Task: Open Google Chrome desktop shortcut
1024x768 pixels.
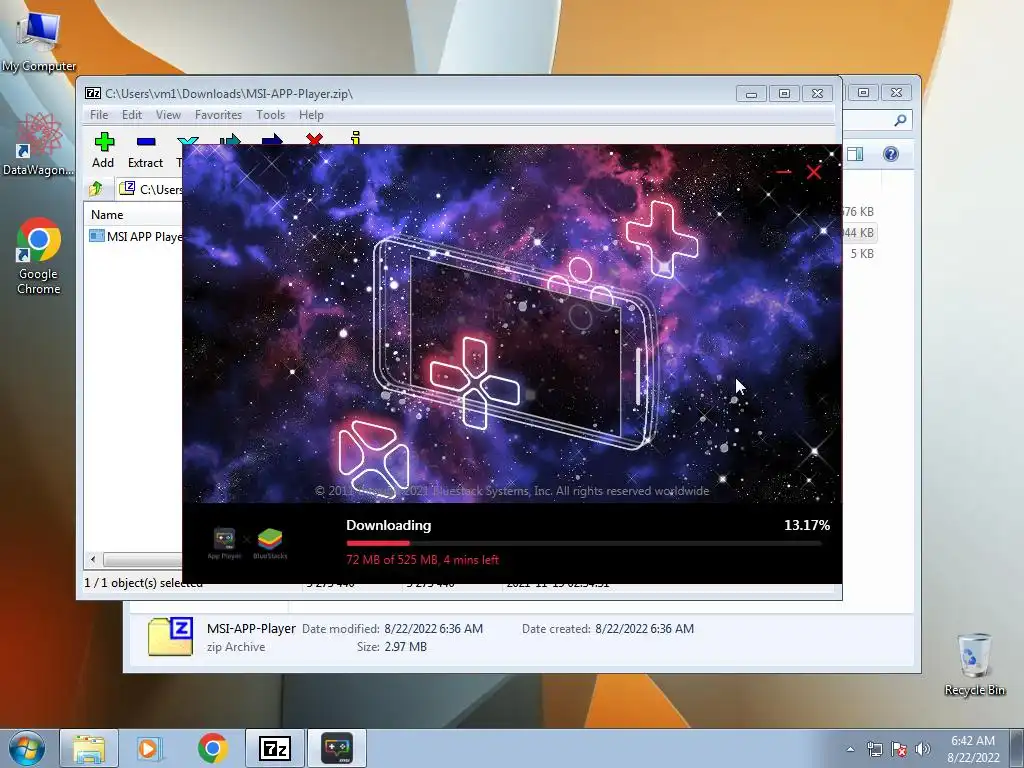Action: point(39,256)
